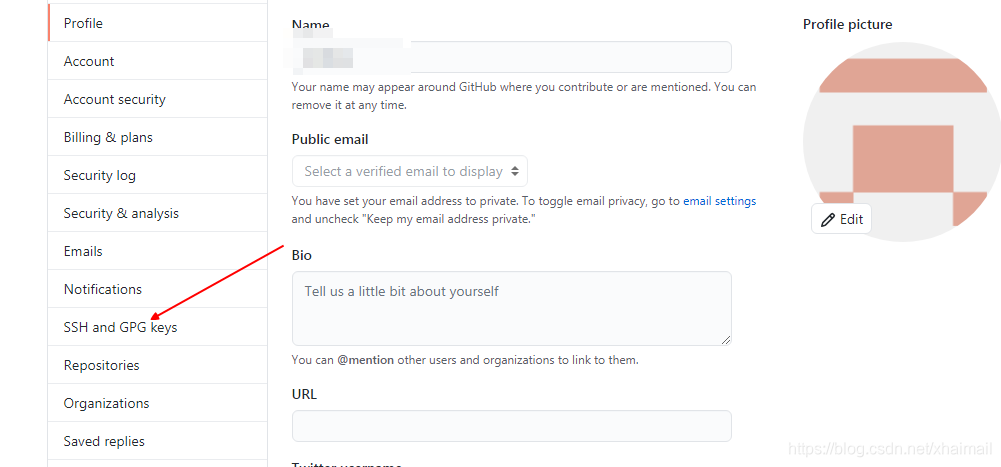The height and width of the screenshot is (467, 1001).
Task: Focus the Bio text area
Action: [x=511, y=308]
